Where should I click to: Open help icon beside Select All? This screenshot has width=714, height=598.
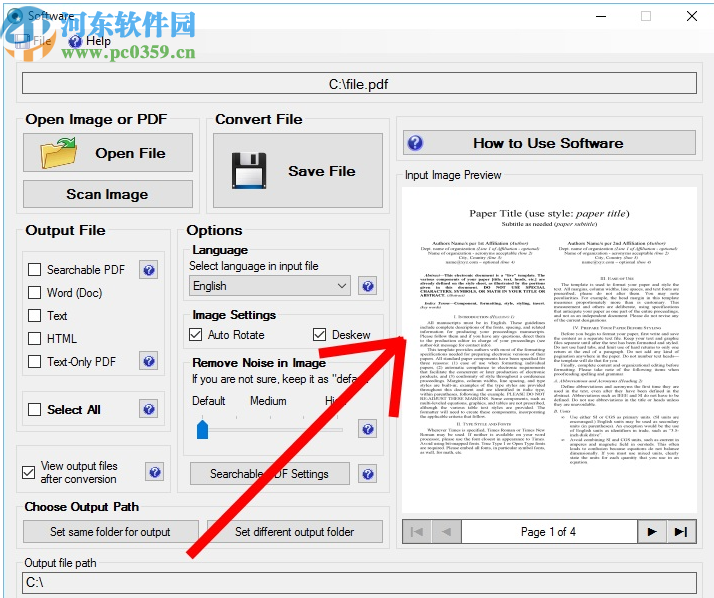click(148, 409)
